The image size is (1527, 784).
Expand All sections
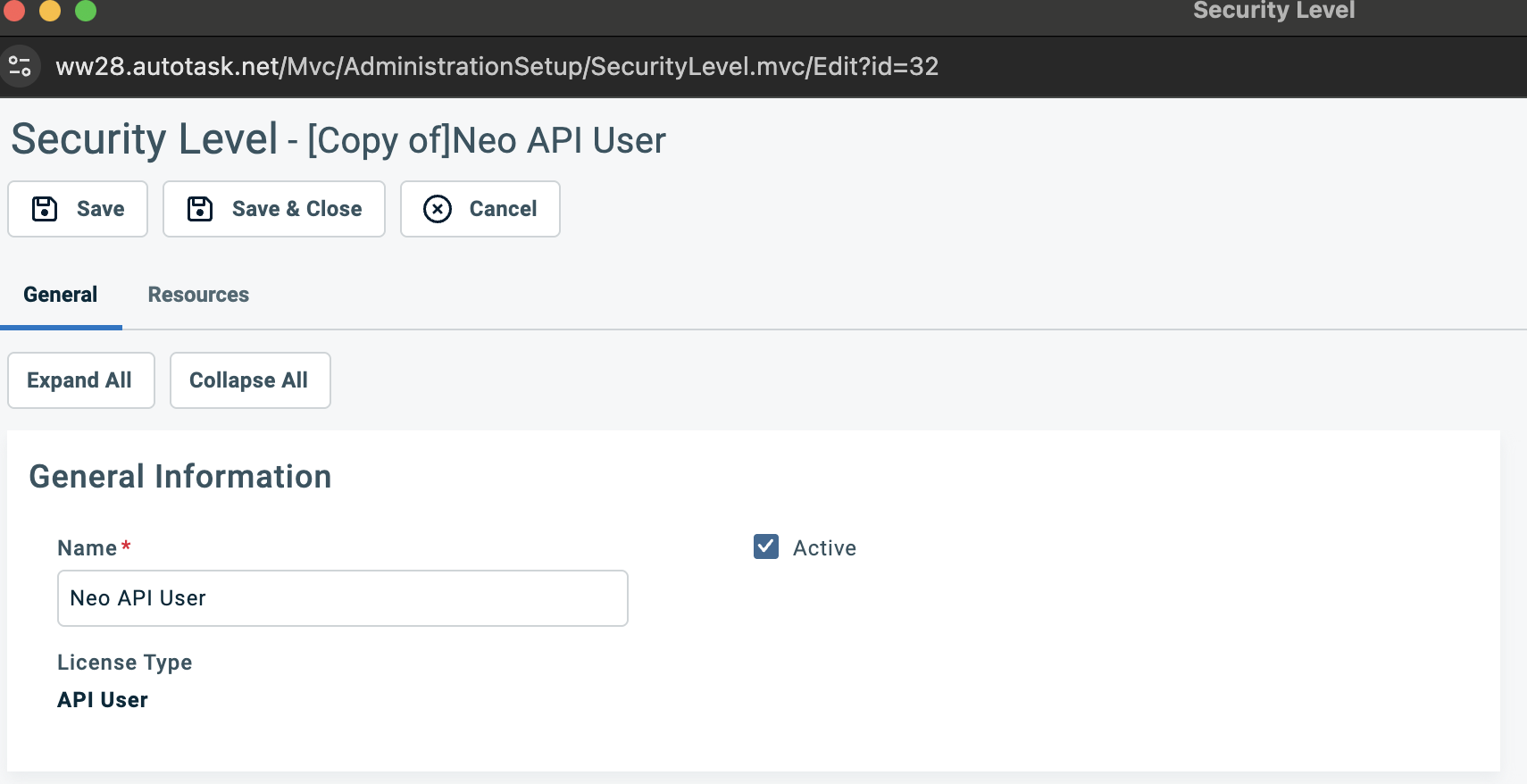pos(81,380)
